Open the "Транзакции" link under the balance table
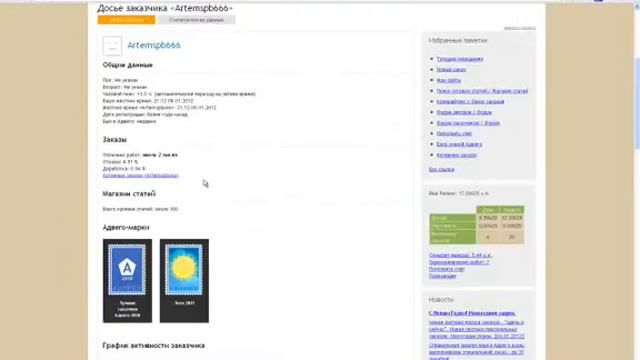This screenshot has height=360, width=640. pyautogui.click(x=442, y=276)
